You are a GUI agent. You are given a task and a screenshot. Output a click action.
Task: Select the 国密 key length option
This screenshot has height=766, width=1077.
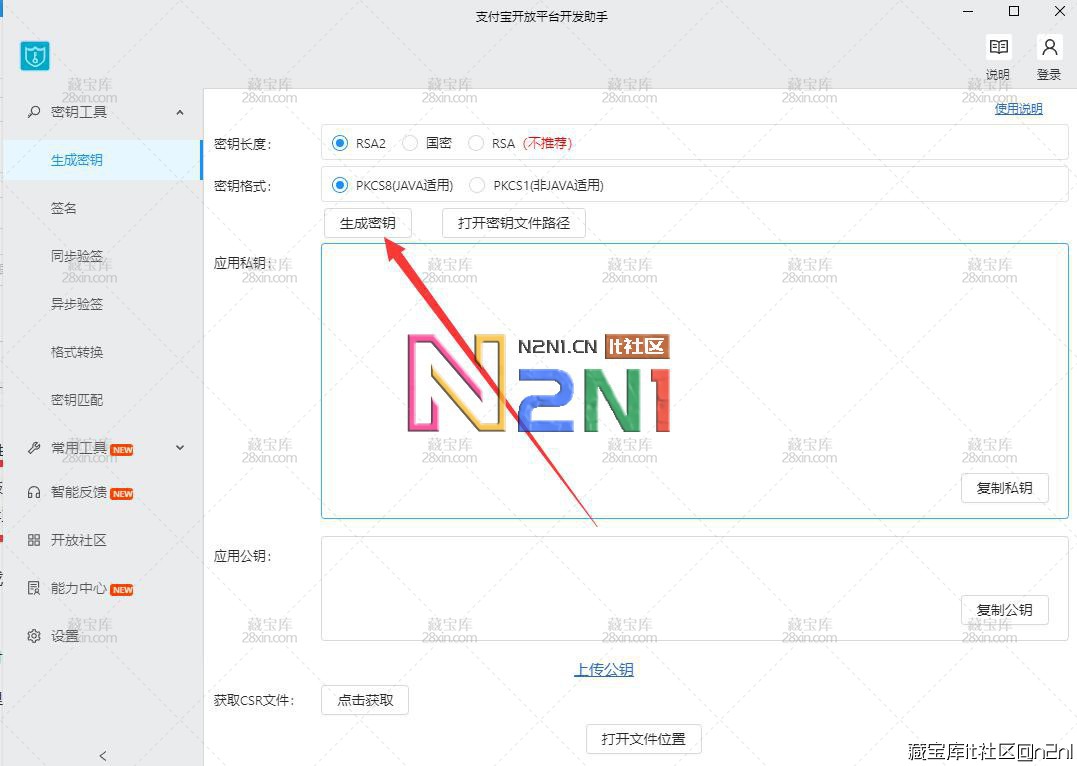pos(410,143)
